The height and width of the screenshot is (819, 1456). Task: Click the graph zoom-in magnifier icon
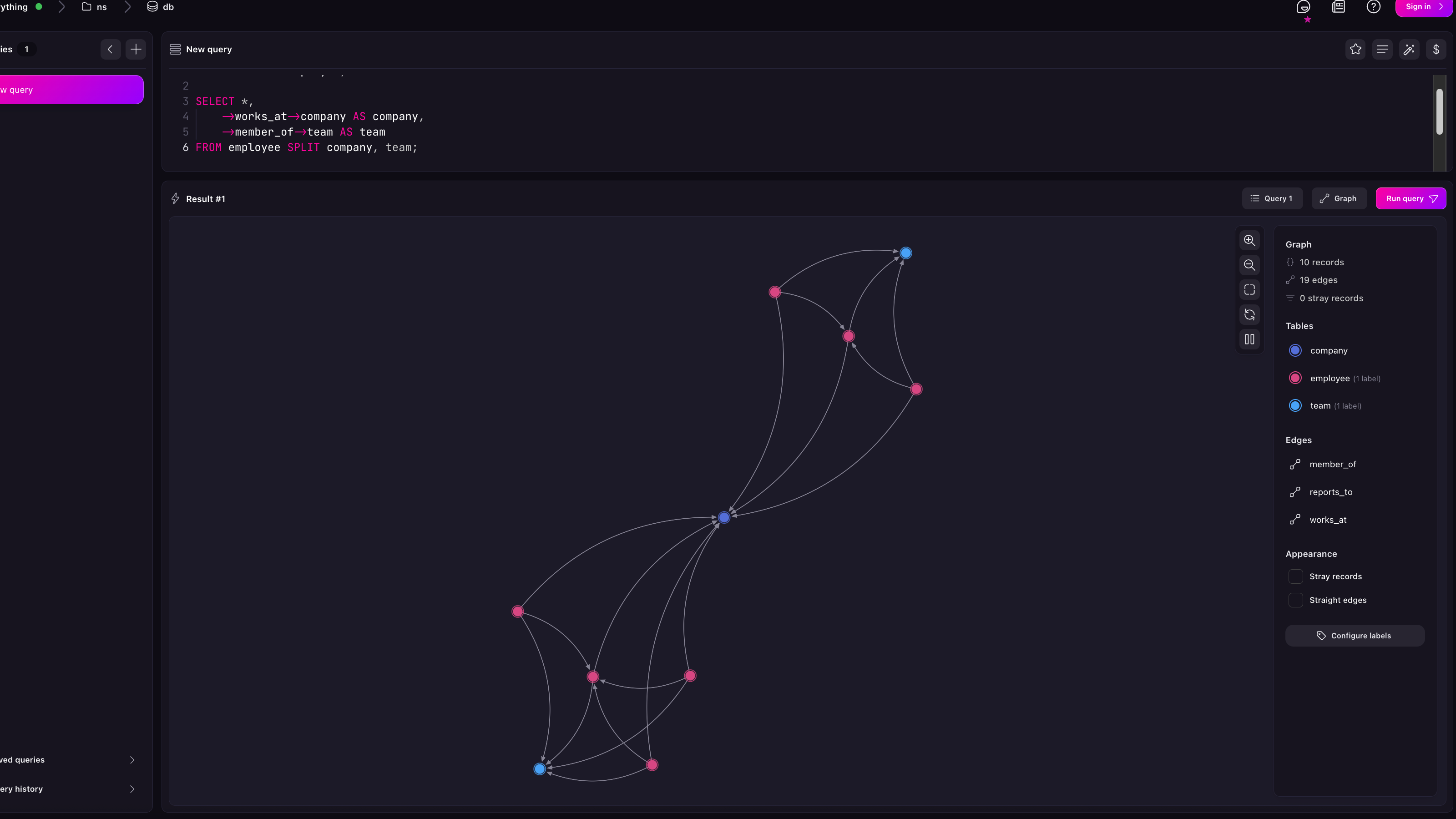tap(1249, 240)
